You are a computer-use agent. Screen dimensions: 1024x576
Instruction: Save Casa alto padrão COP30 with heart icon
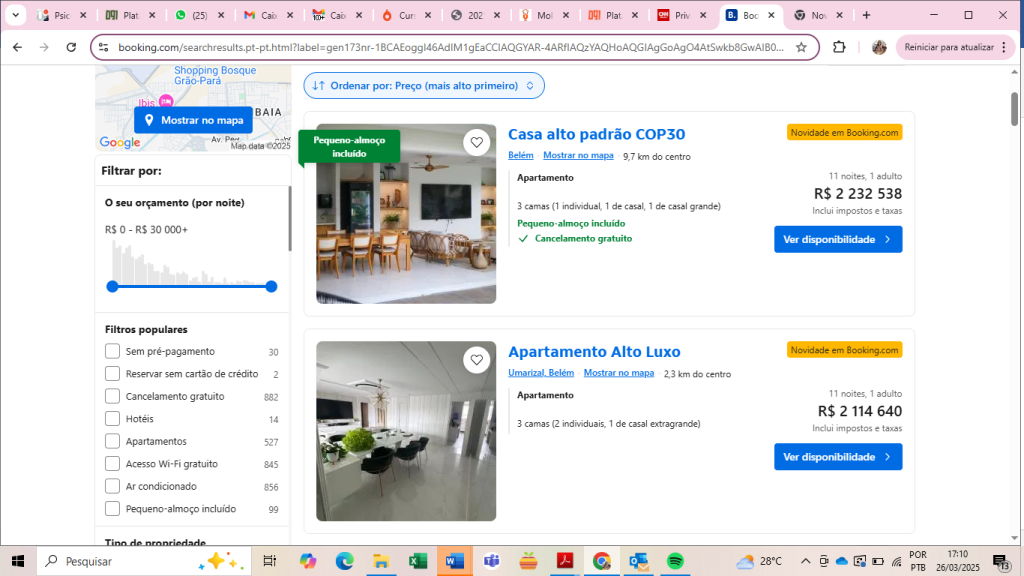tap(477, 142)
